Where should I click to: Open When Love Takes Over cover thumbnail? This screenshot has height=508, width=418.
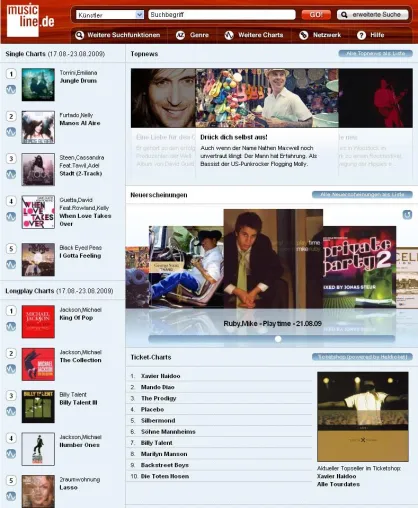pos(38,212)
